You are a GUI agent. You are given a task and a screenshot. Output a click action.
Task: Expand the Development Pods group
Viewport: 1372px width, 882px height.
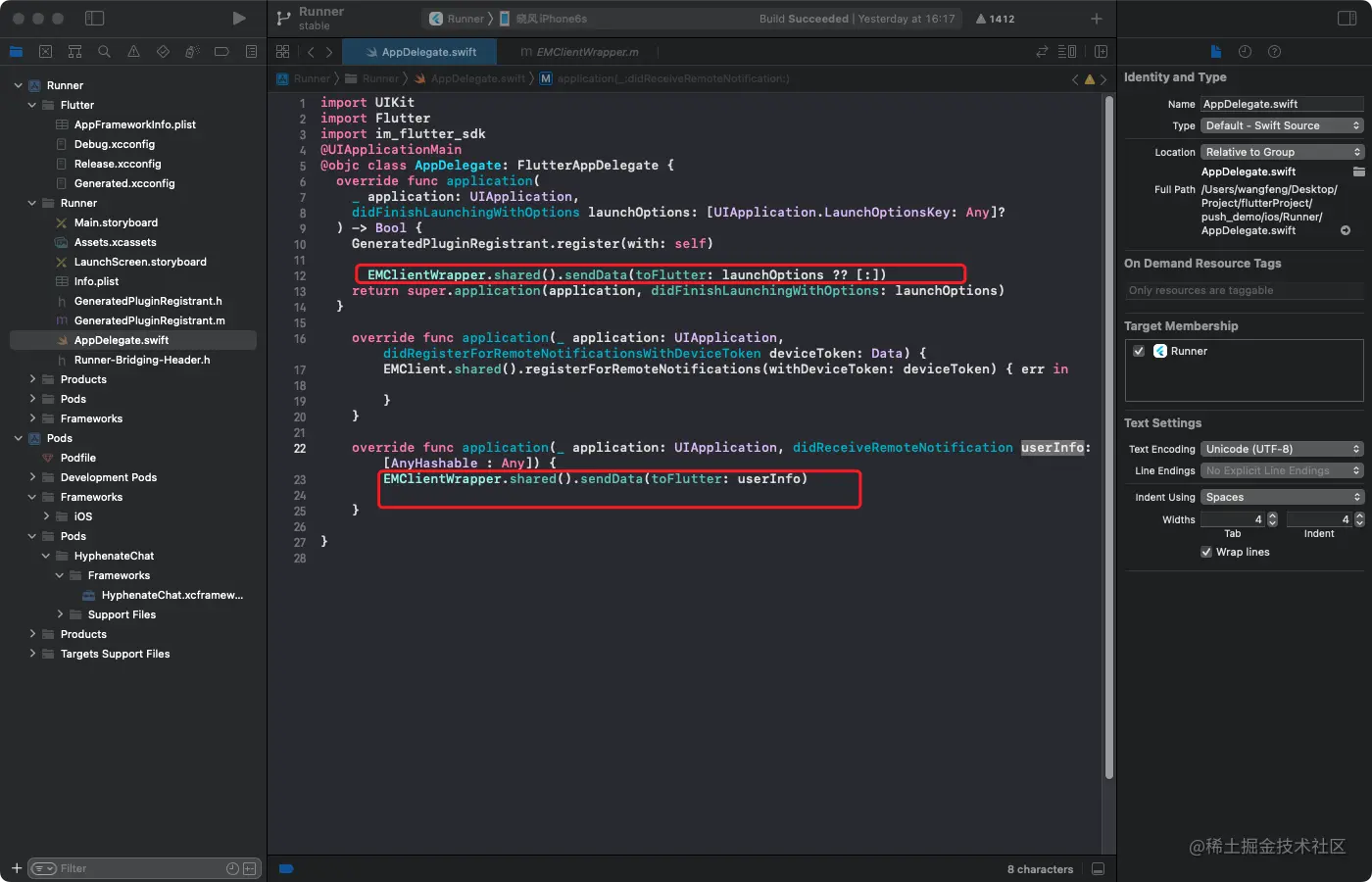click(31, 477)
